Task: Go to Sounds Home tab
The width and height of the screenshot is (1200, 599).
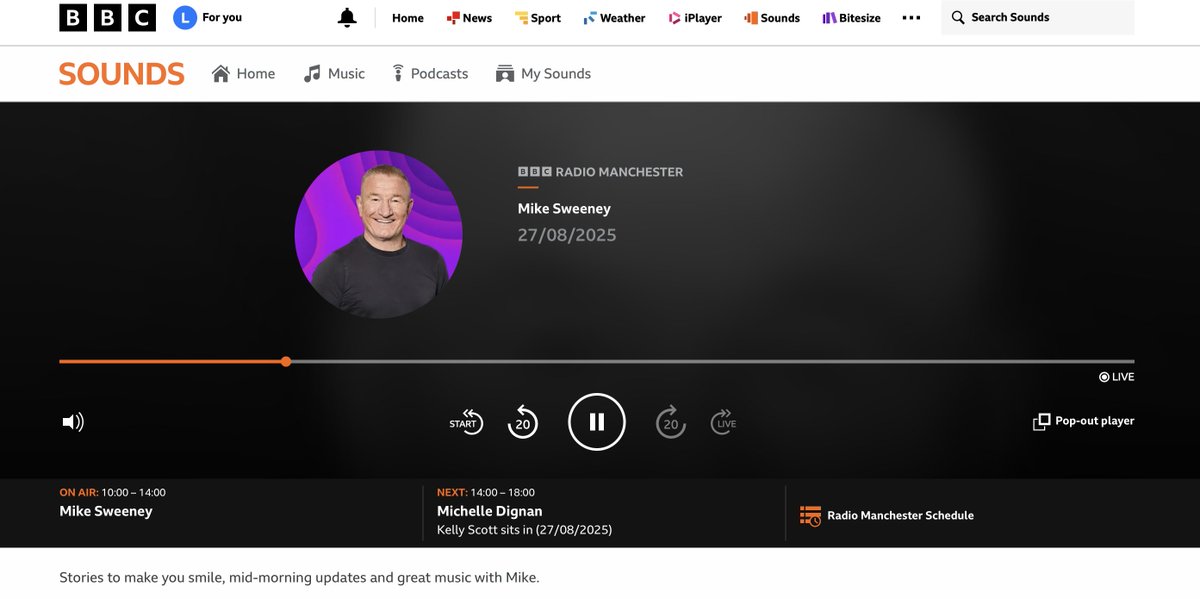Action: [x=243, y=74]
